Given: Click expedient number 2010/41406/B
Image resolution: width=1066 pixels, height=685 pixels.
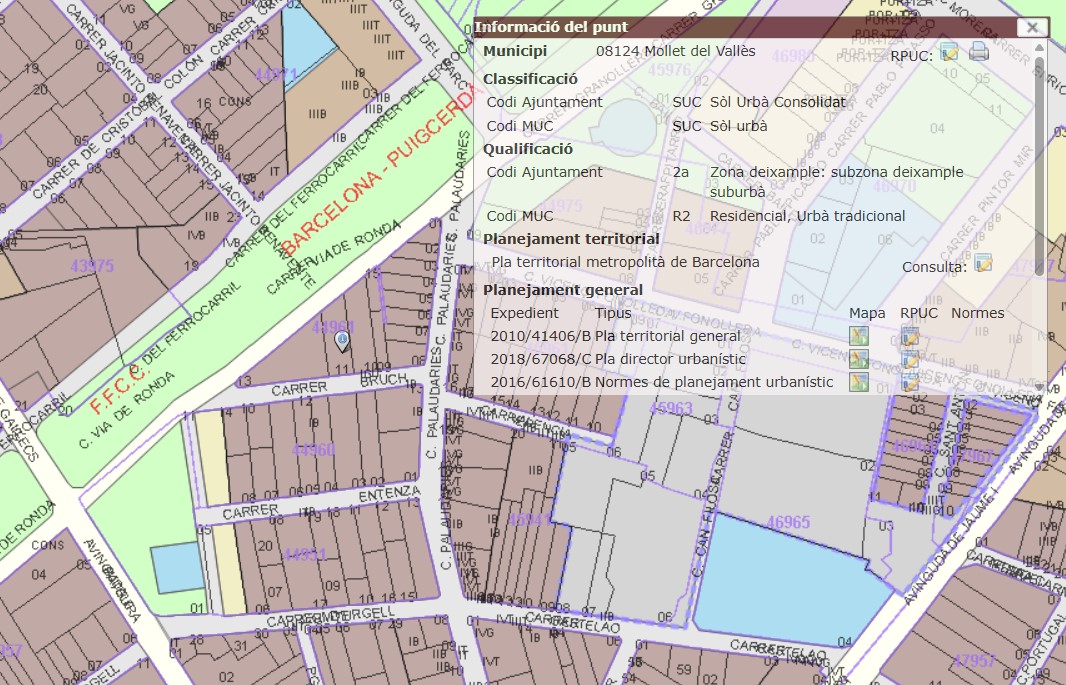Looking at the screenshot, I should coord(540,336).
